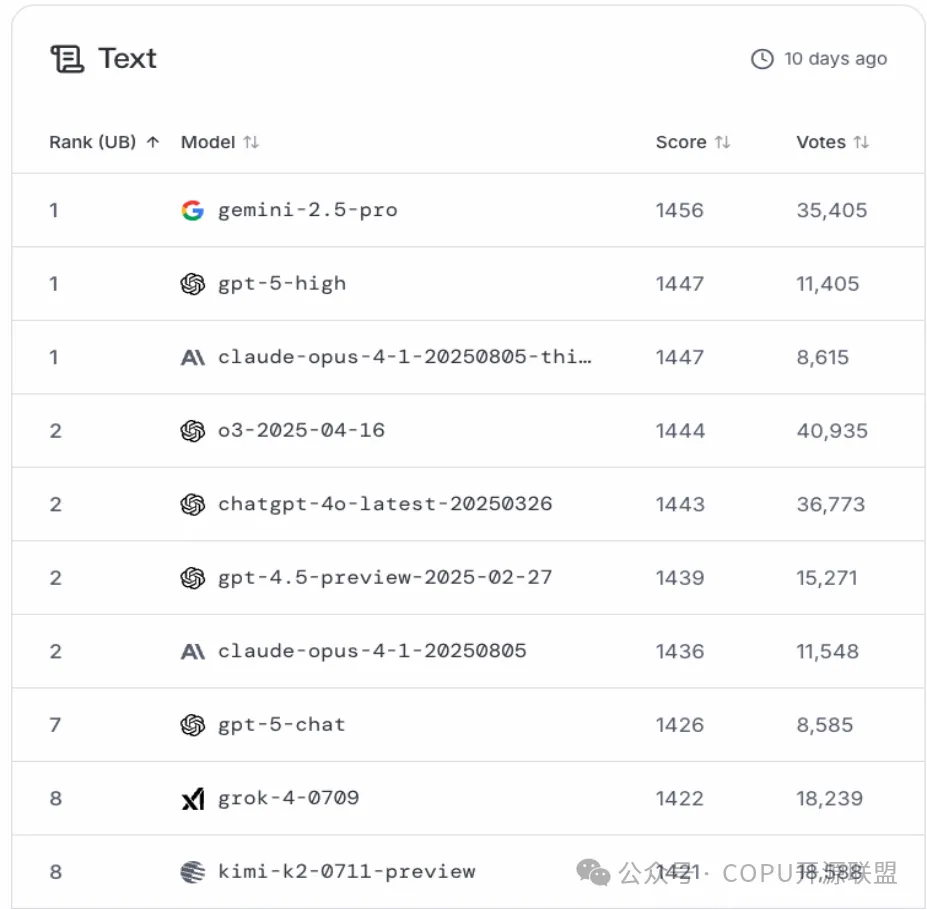
Task: Click the OpenAI icon next to gpt-5-high
Action: point(192,283)
